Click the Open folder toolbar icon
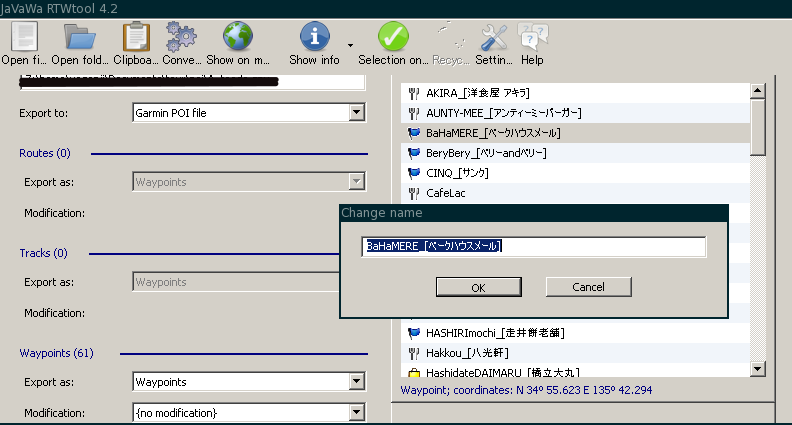Viewport: 792px width, 425px height. coord(79,37)
